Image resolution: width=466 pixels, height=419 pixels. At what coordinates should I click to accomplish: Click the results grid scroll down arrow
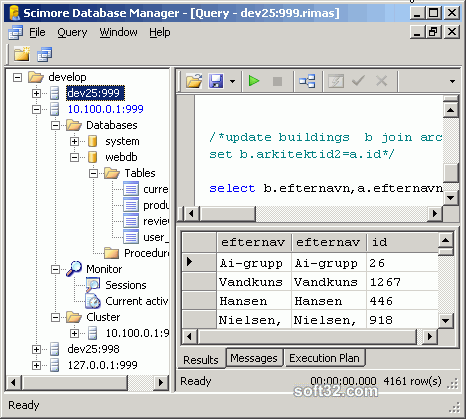coord(445,321)
